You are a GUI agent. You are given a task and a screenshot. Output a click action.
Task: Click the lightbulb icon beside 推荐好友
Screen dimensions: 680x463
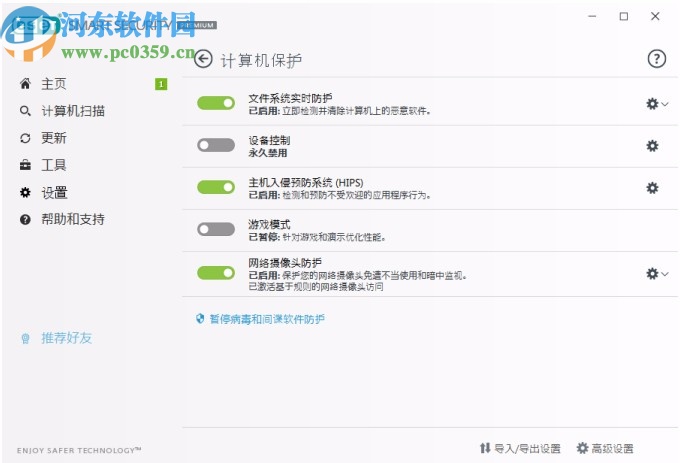pos(25,338)
